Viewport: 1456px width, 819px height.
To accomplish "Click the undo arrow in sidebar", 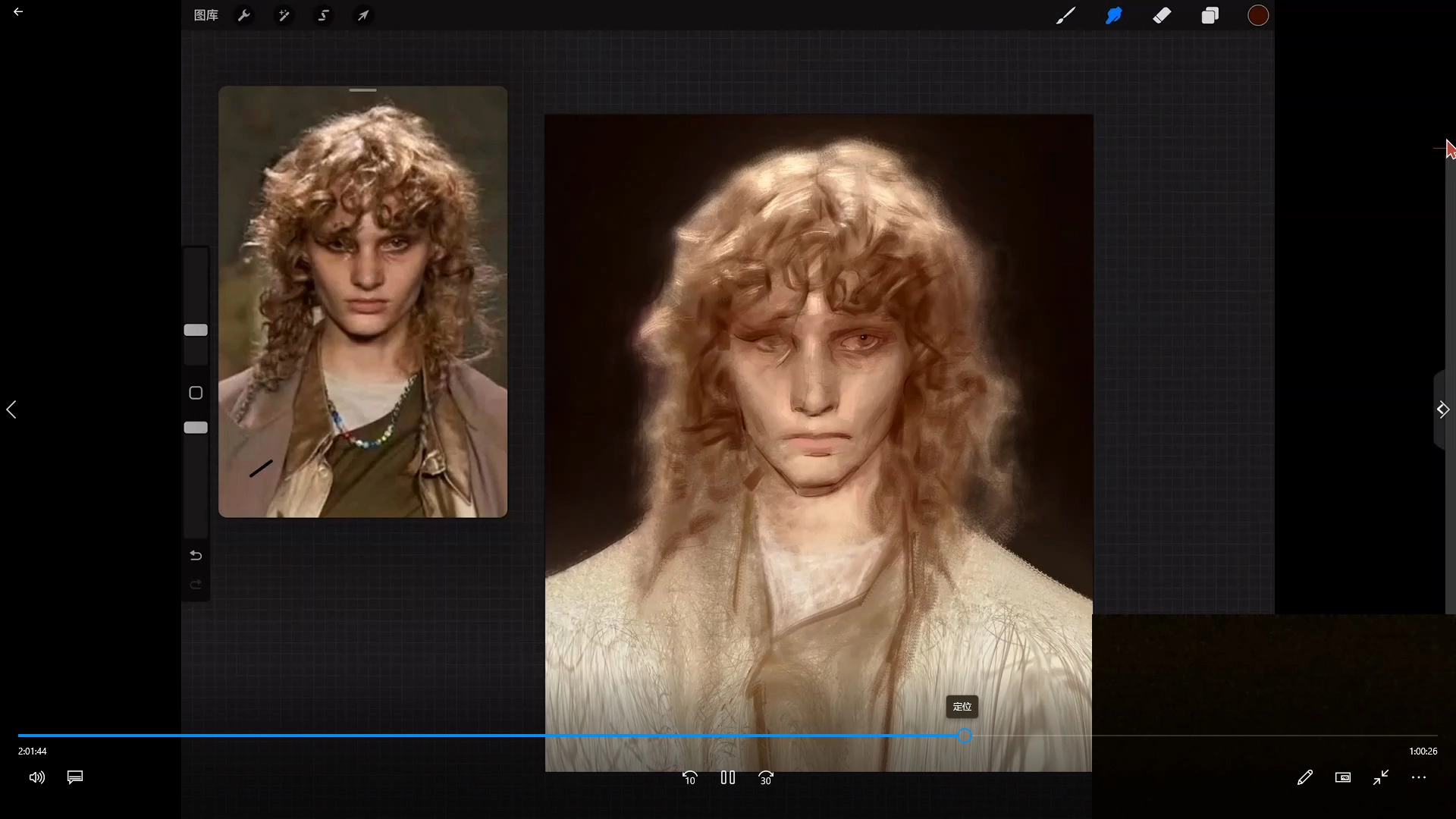I will coord(196,556).
